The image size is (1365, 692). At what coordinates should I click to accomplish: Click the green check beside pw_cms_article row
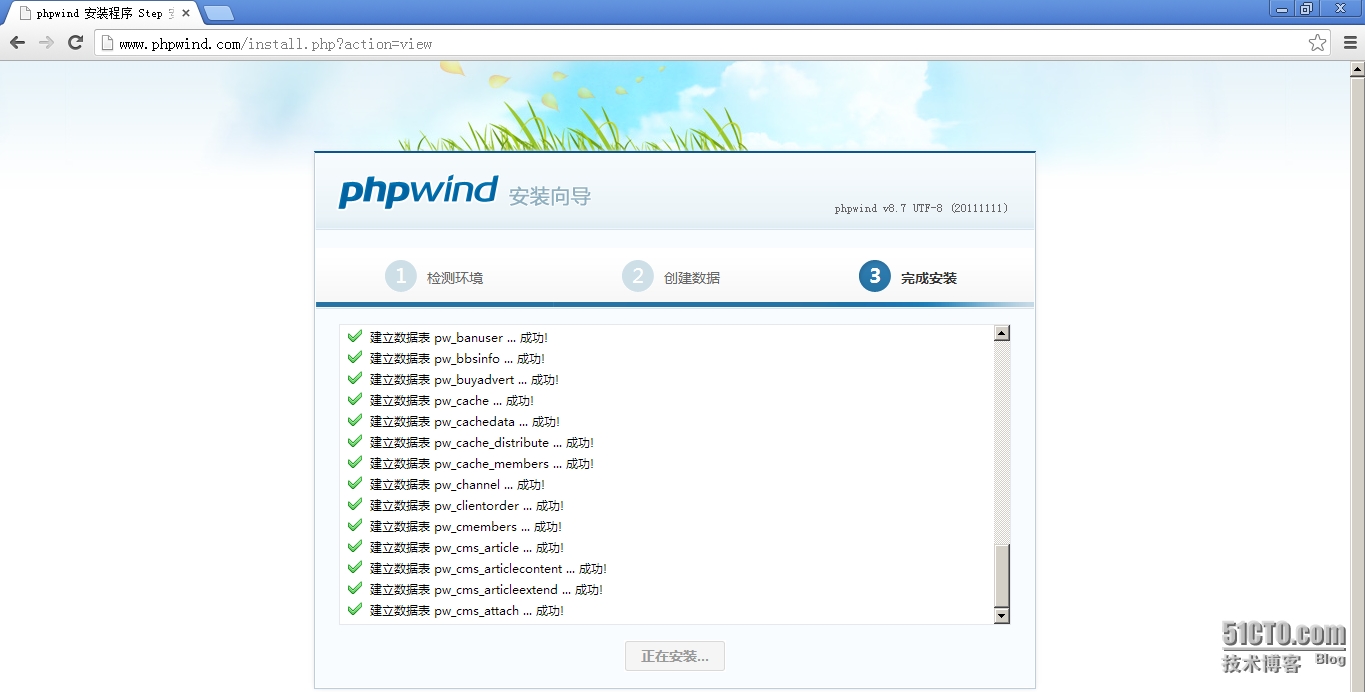[x=355, y=546]
